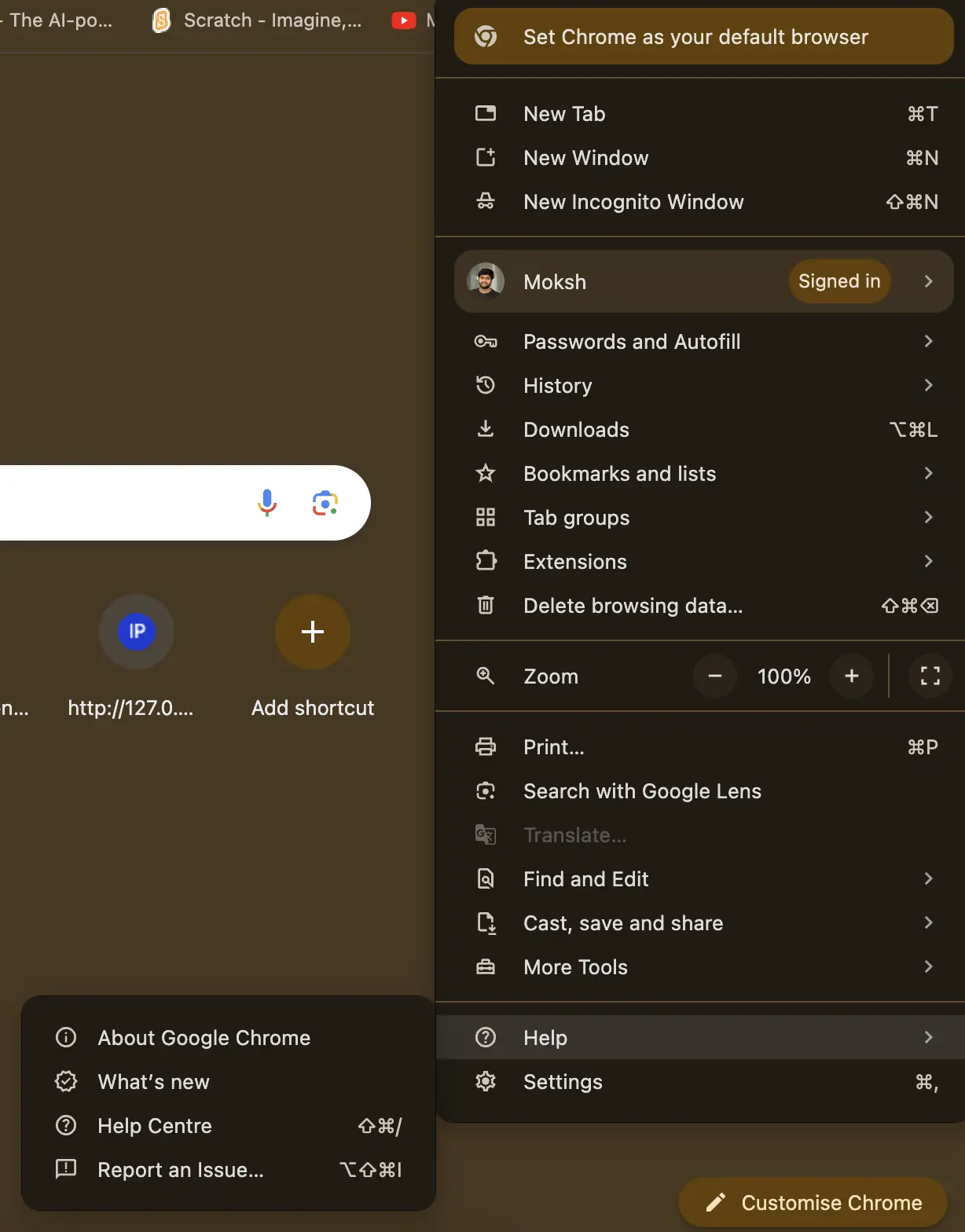The height and width of the screenshot is (1232, 965).
Task: Click Set Chrome as your default browser
Action: [704, 36]
